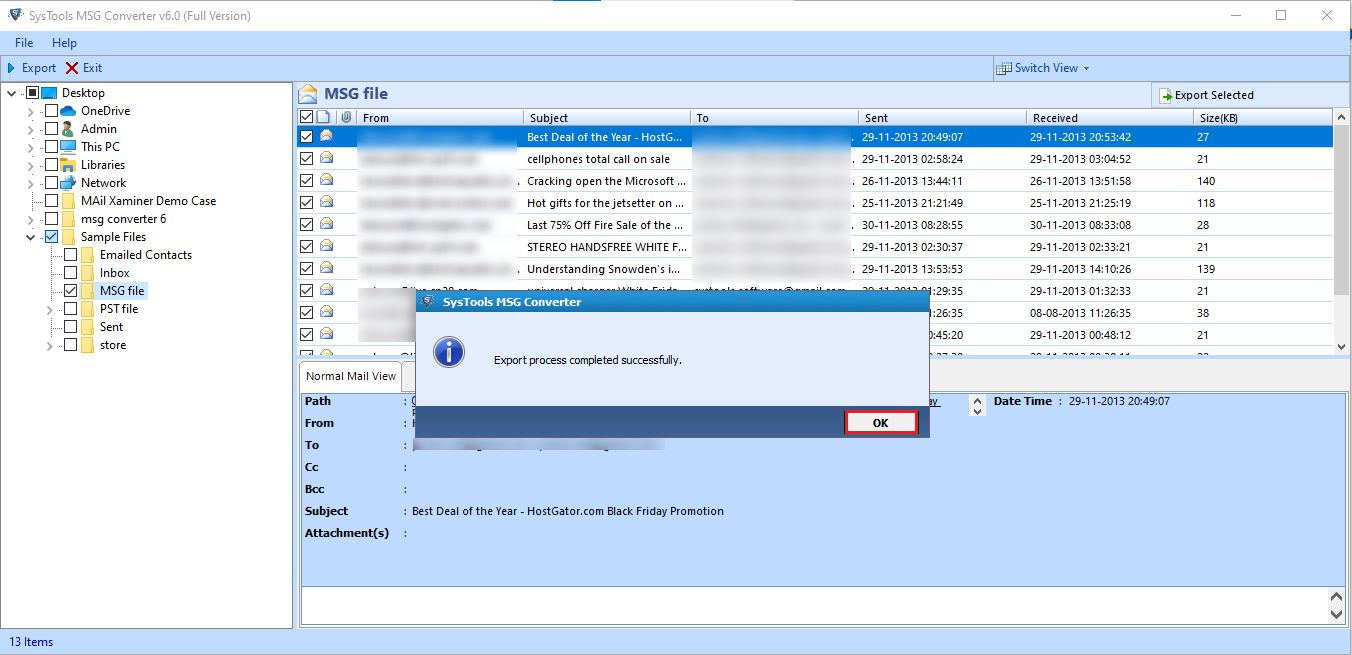The image size is (1352, 655).
Task: Uncheck the MSG file folder checkbox
Action: (70, 291)
